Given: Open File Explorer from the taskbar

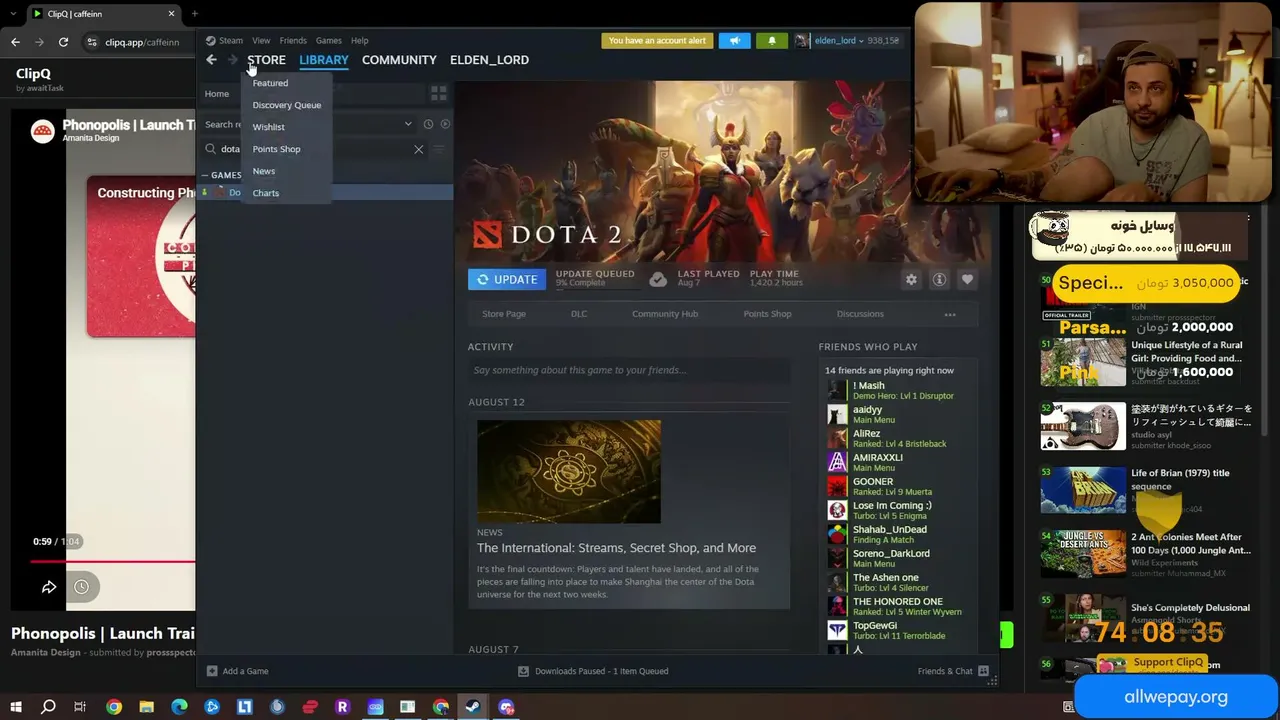Looking at the screenshot, I should 146,707.
